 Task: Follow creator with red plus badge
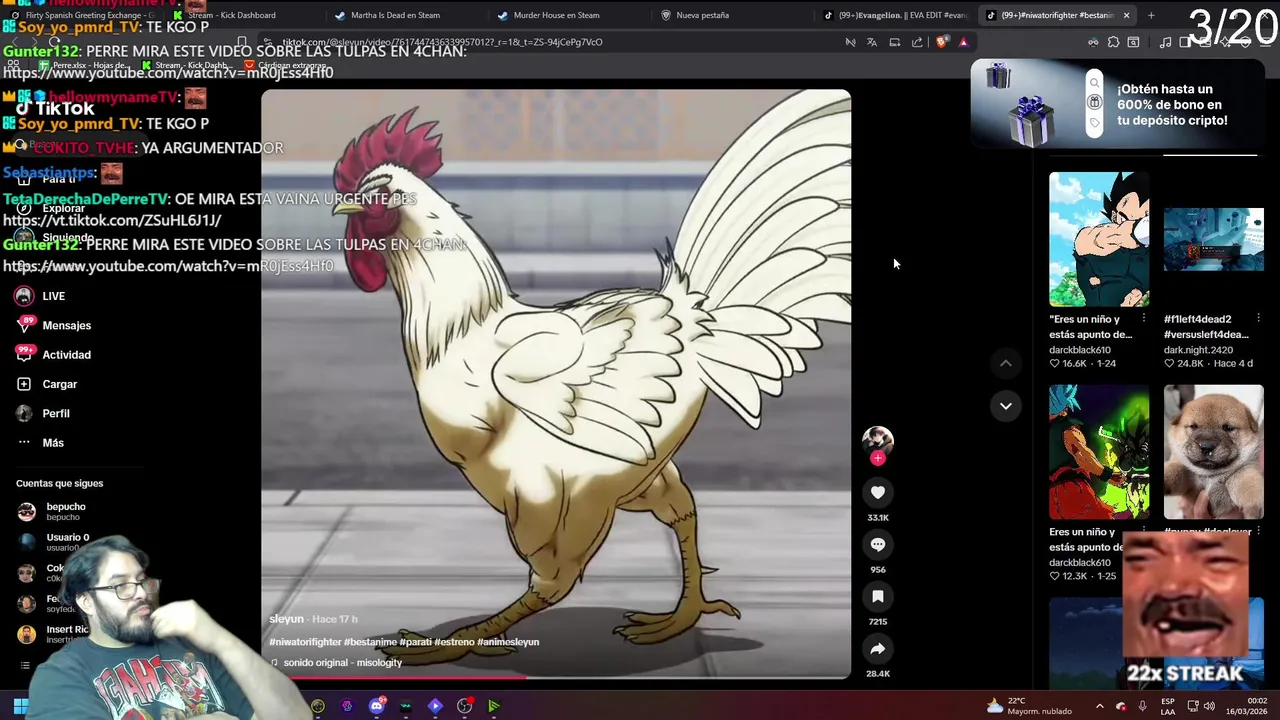click(877, 458)
